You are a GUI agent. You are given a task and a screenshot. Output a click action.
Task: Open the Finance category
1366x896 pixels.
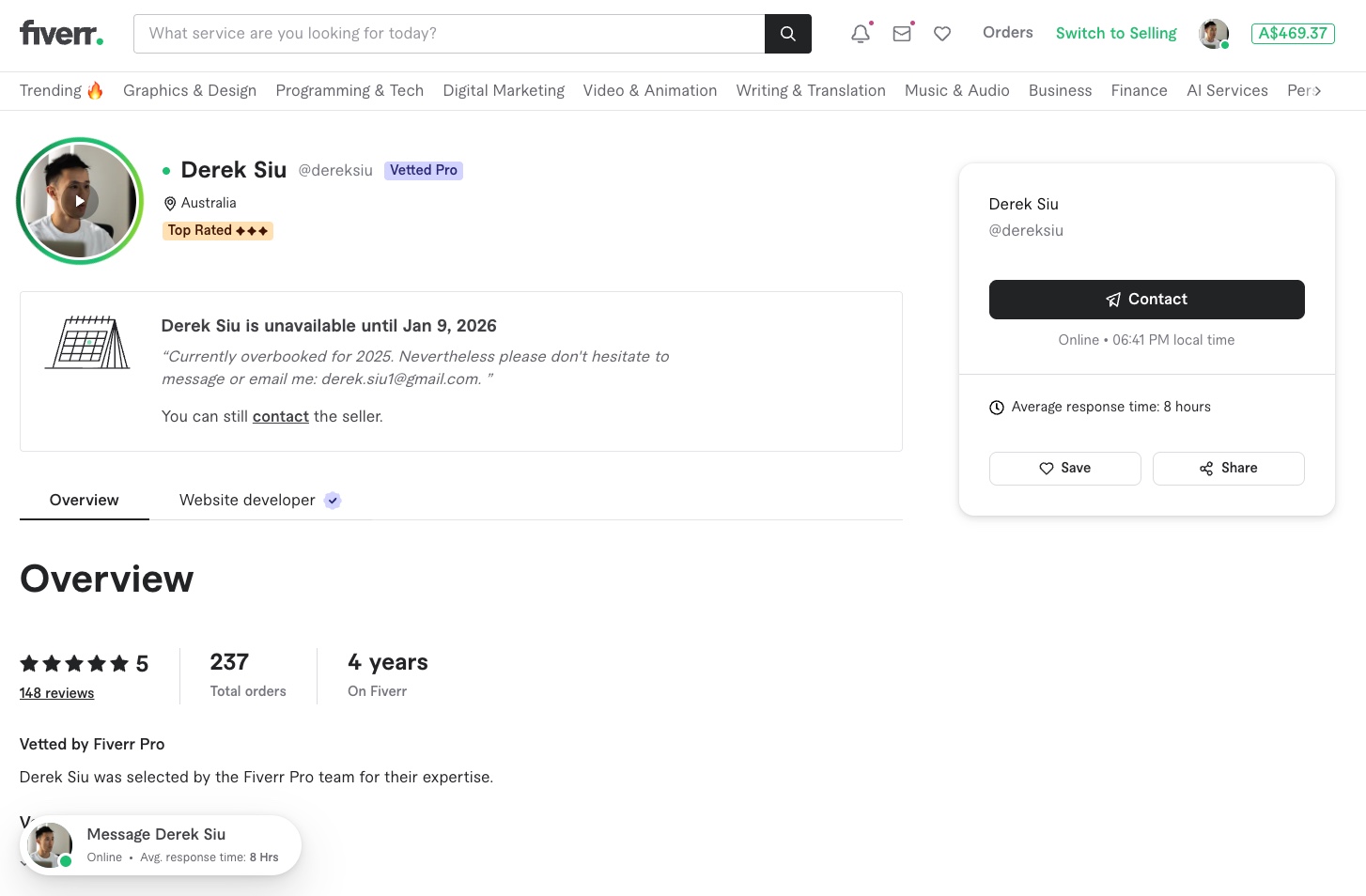tap(1140, 90)
